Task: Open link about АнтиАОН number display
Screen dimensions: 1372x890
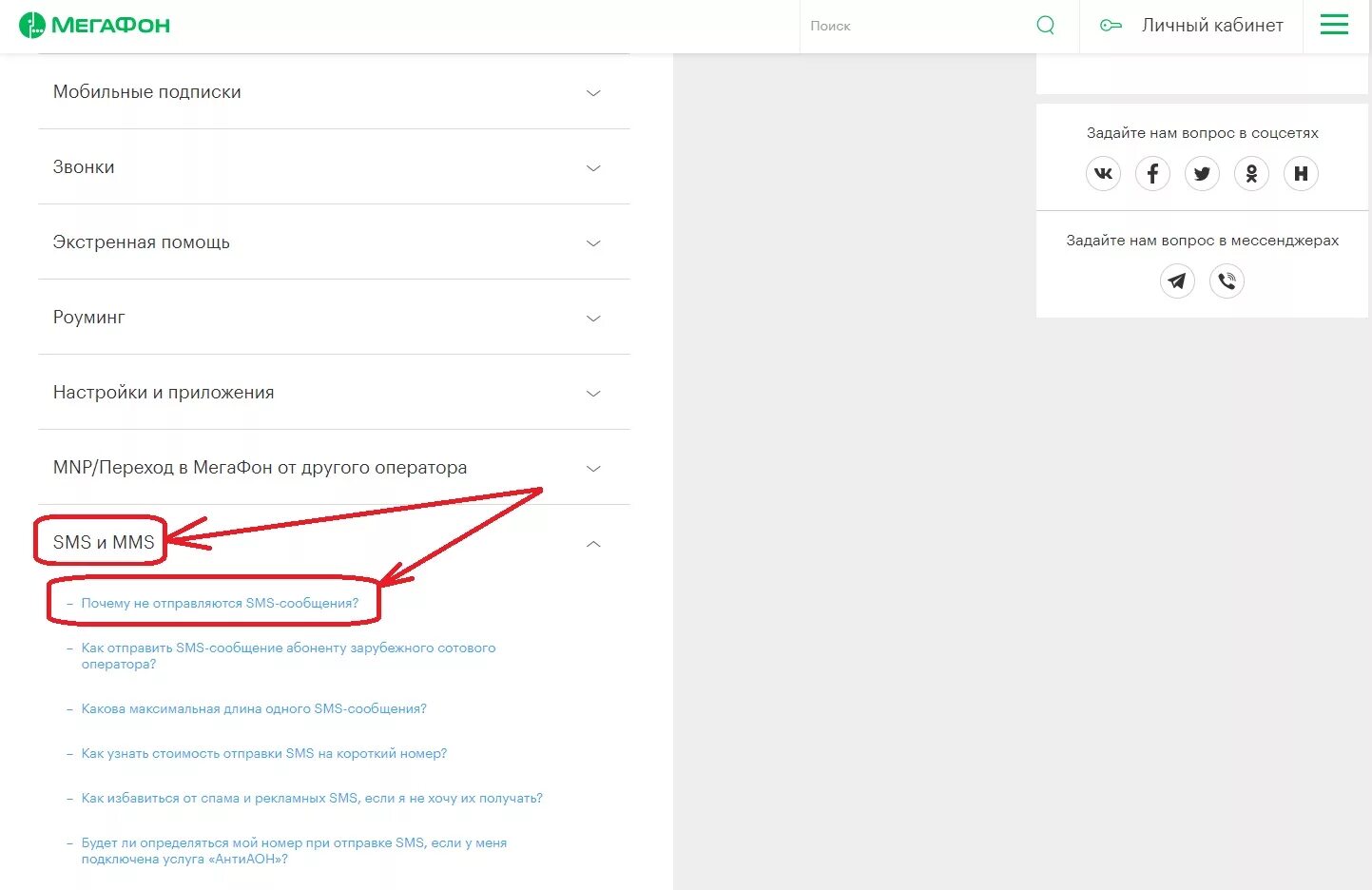Action: click(x=294, y=851)
